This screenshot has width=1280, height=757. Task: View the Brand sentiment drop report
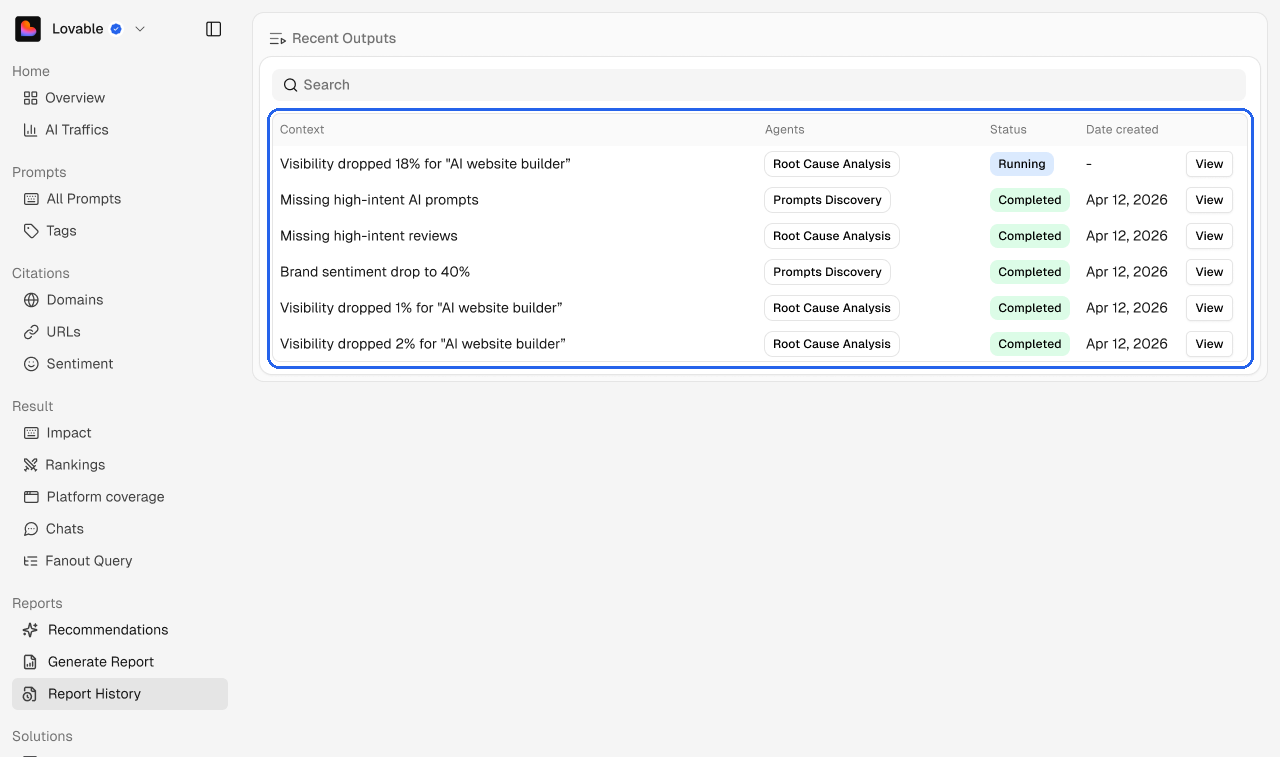(1209, 272)
